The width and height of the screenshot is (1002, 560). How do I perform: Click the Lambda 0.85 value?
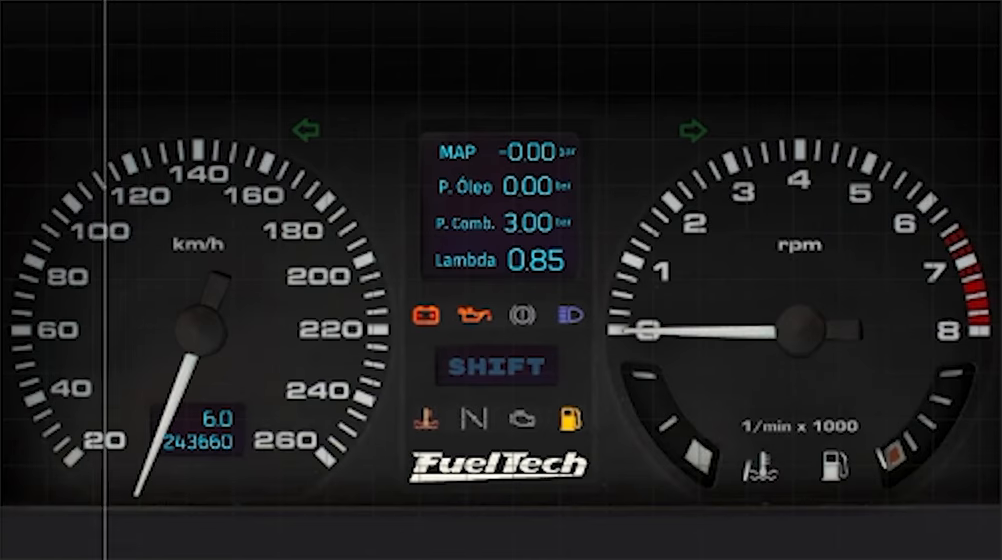(536, 260)
